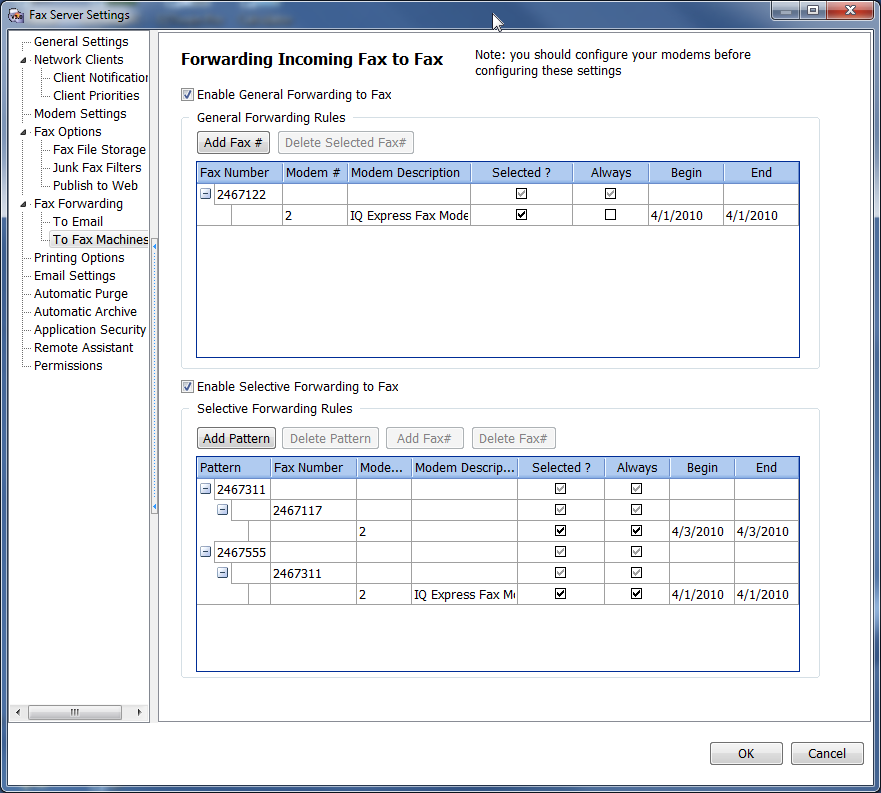Select To Email under Fax Forwarding
Image resolution: width=881 pixels, height=793 pixels.
coord(78,222)
